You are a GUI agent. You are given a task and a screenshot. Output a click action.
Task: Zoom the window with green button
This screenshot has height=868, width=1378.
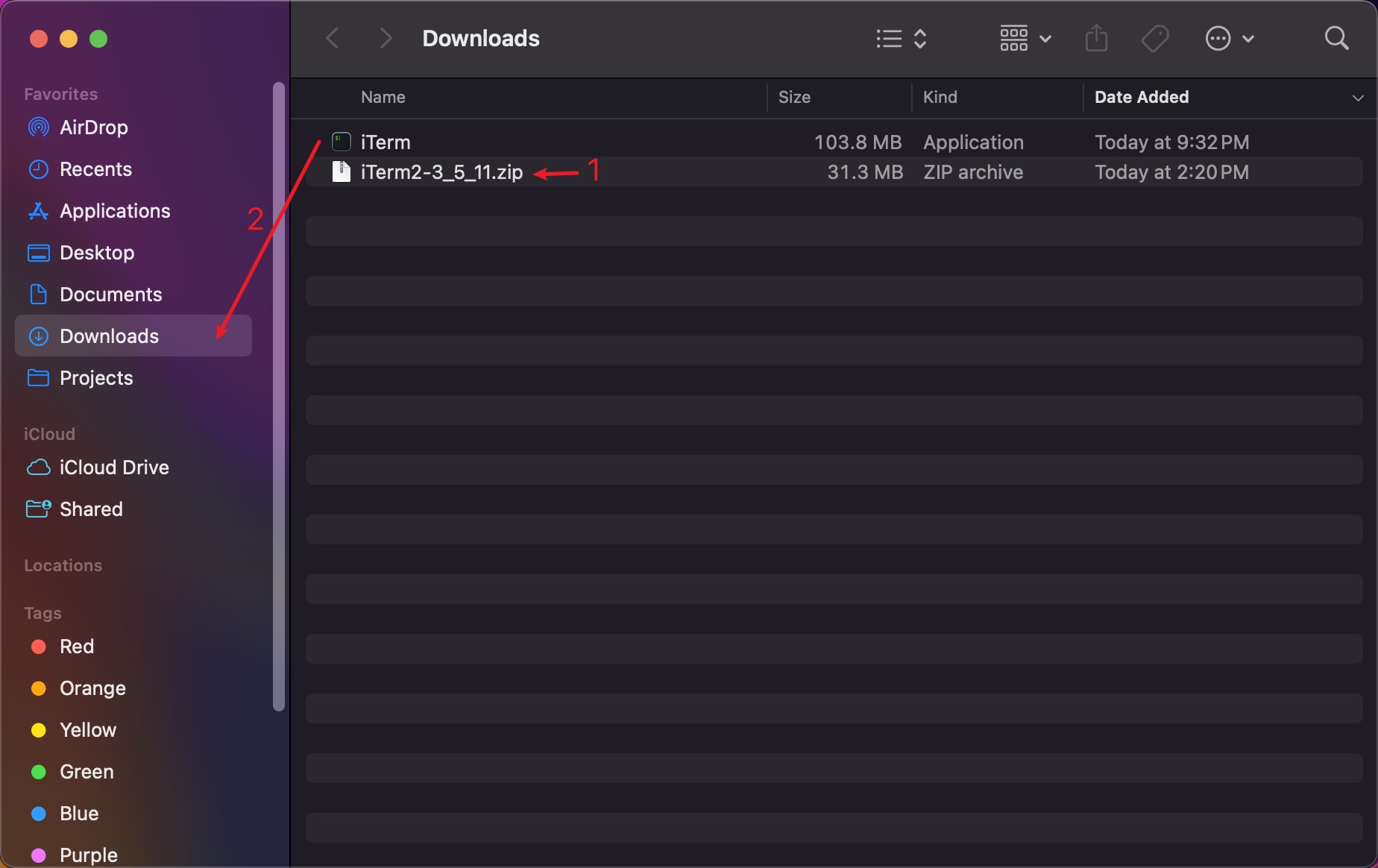click(98, 39)
